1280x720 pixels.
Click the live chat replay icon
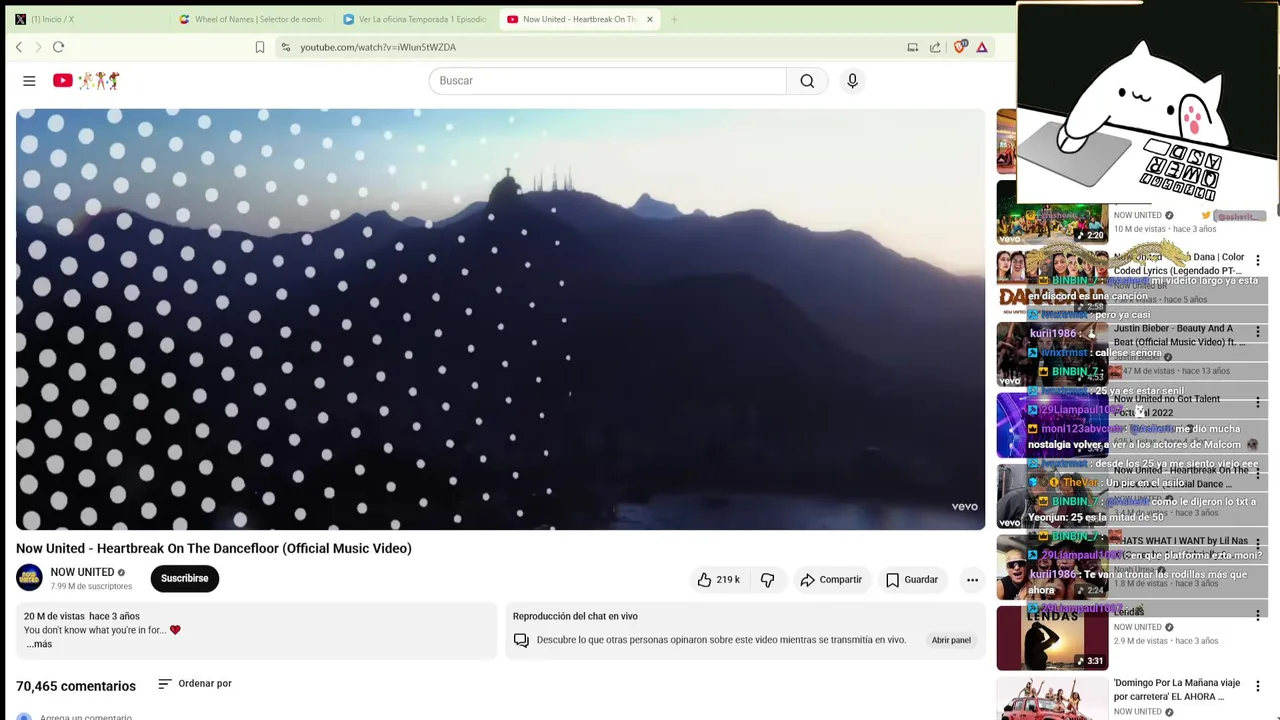click(x=521, y=640)
